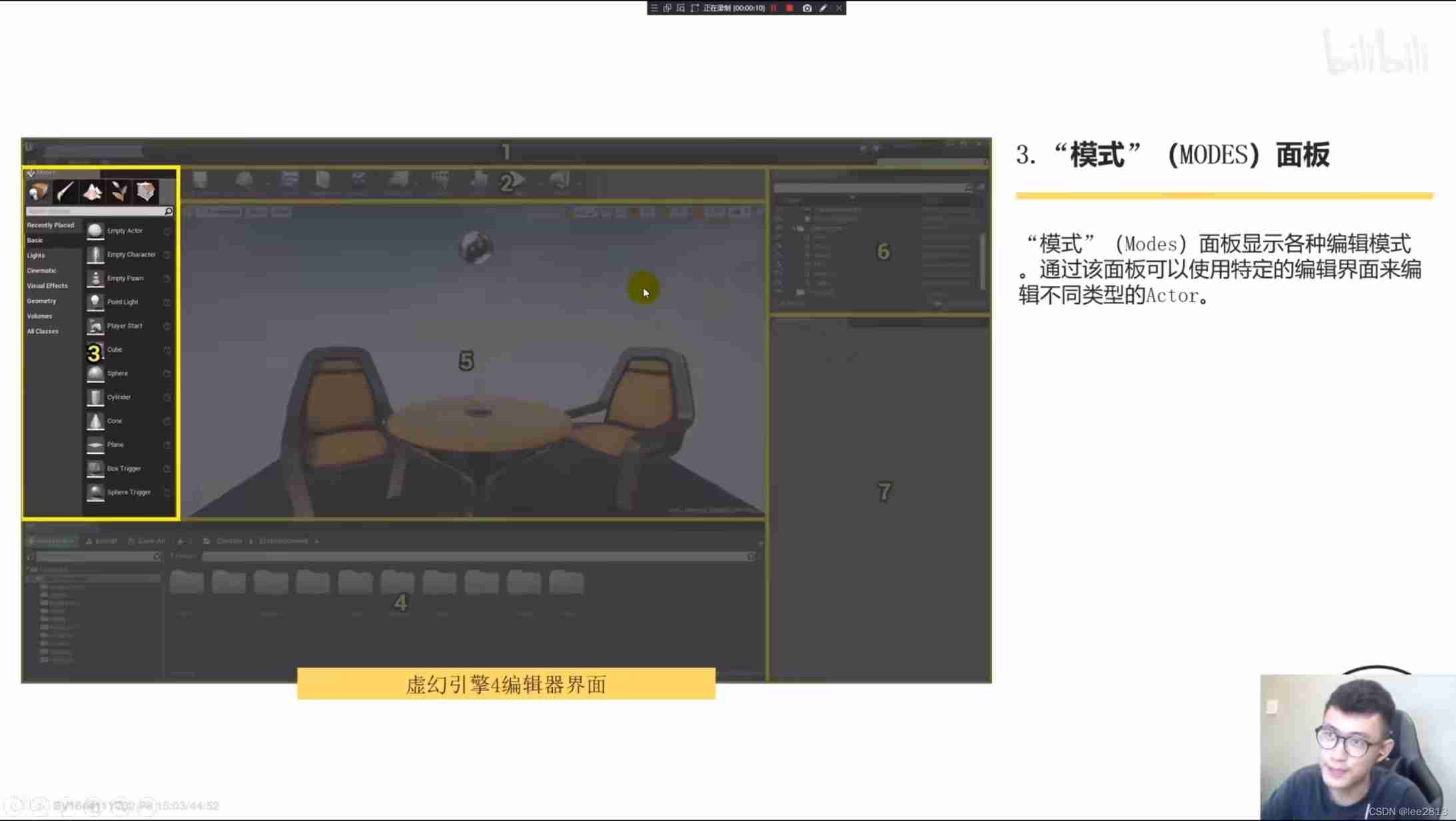
Task: Open the Lights category
Action: click(x=36, y=256)
